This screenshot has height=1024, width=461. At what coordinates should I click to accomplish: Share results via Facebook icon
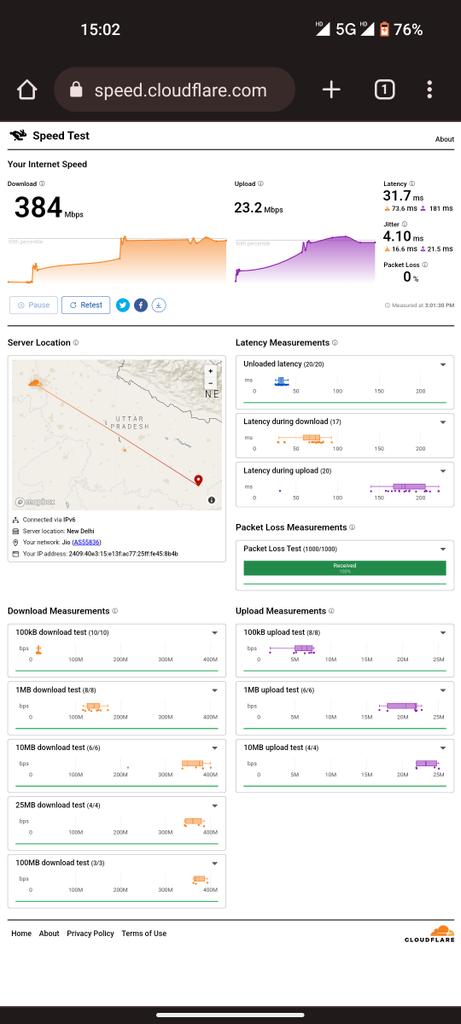pyautogui.click(x=140, y=305)
